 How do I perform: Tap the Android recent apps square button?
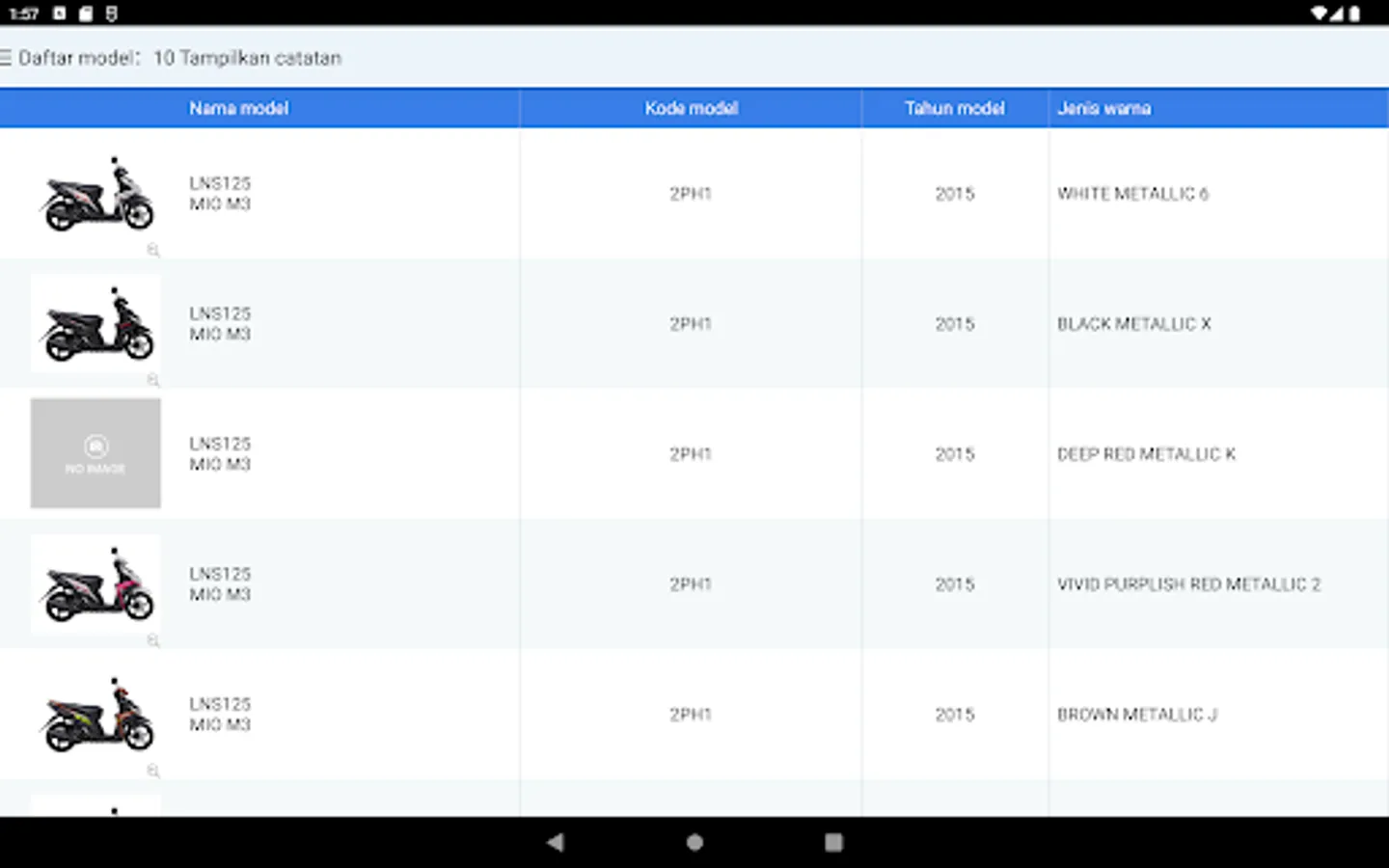pos(834,842)
